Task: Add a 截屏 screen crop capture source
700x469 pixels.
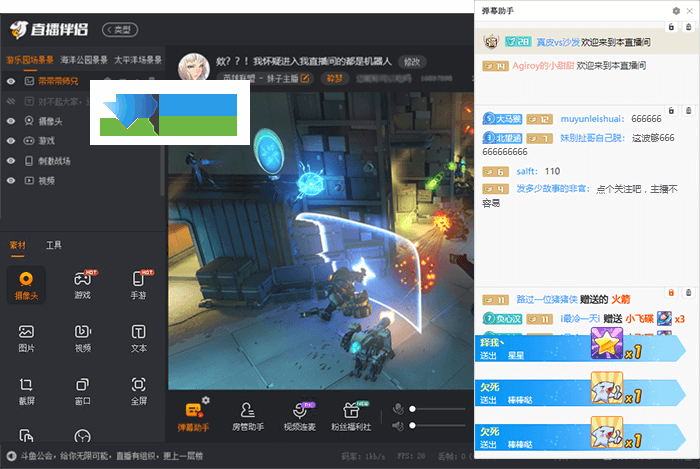Action: 26,391
